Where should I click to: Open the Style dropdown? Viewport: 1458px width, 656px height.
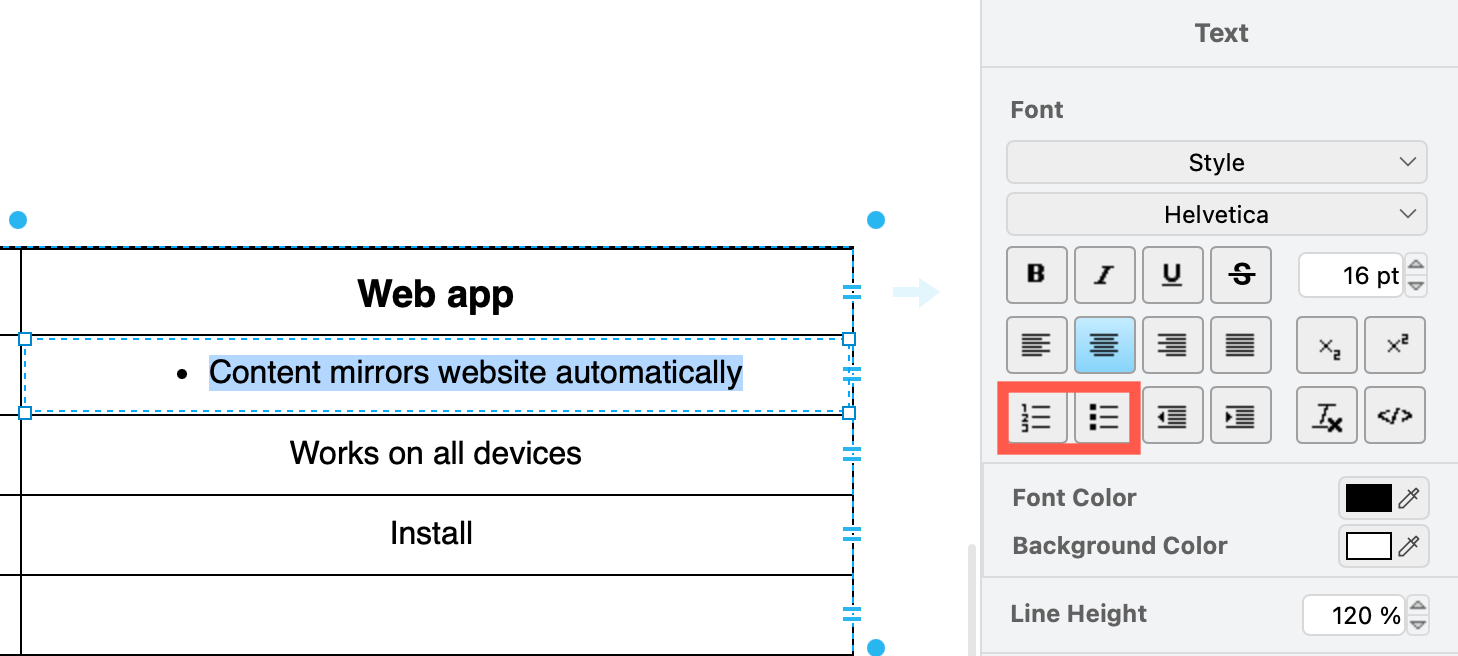pos(1216,162)
